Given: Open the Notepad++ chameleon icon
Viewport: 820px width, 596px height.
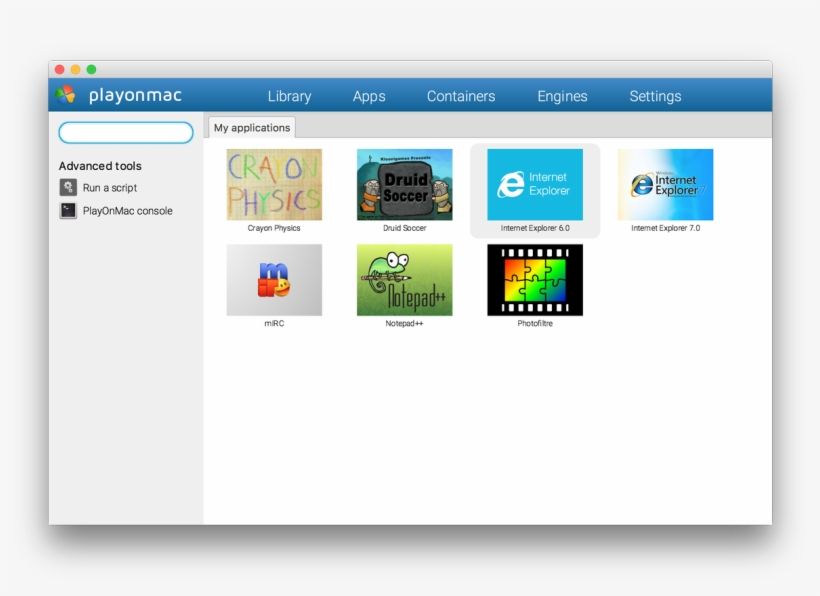Looking at the screenshot, I should click(x=404, y=280).
